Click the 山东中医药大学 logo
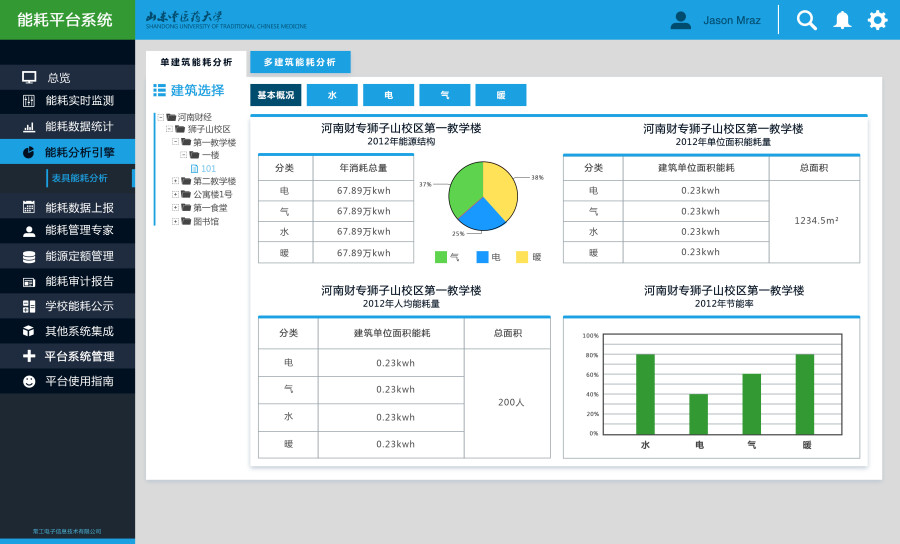 pos(226,20)
